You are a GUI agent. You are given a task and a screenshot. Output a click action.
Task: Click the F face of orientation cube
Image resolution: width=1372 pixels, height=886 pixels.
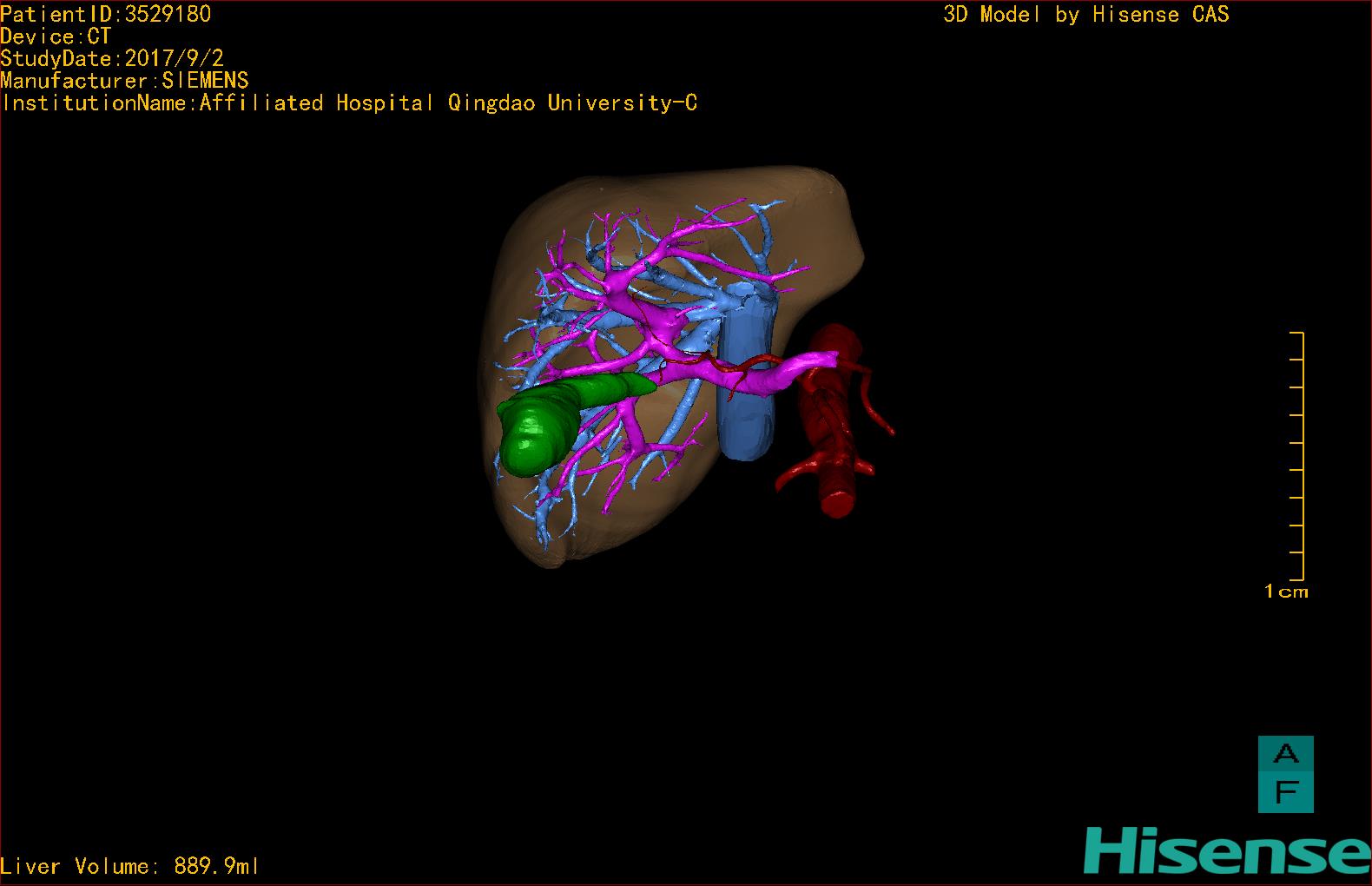click(1286, 792)
